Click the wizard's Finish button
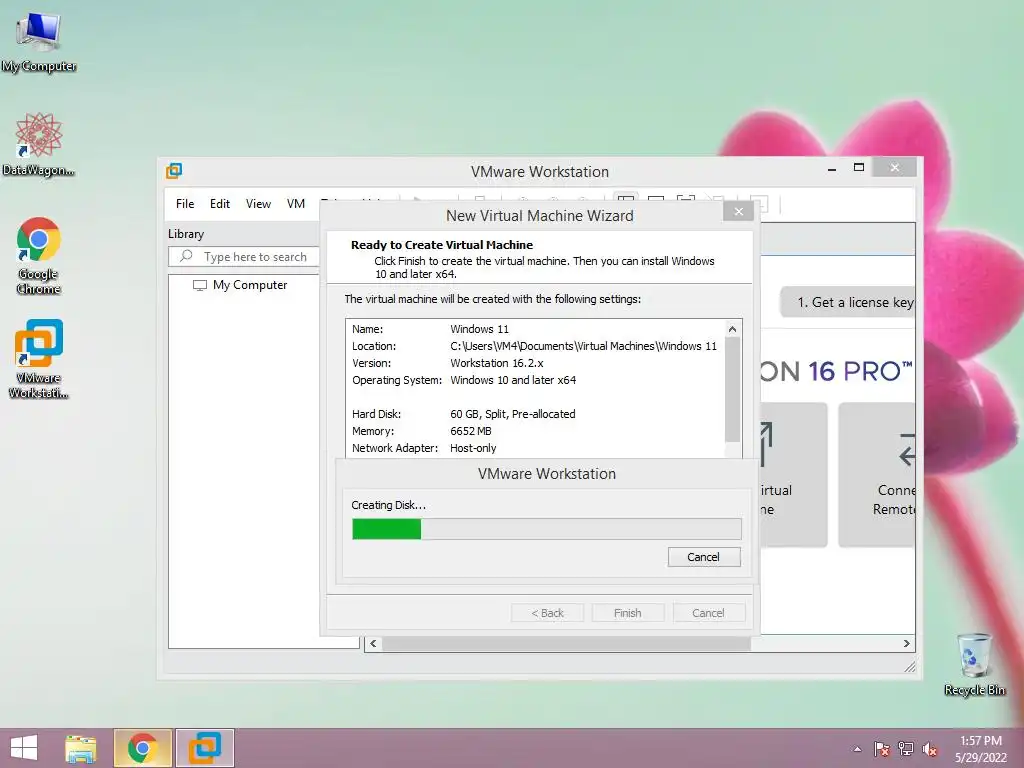Image resolution: width=1024 pixels, height=768 pixels. point(628,613)
